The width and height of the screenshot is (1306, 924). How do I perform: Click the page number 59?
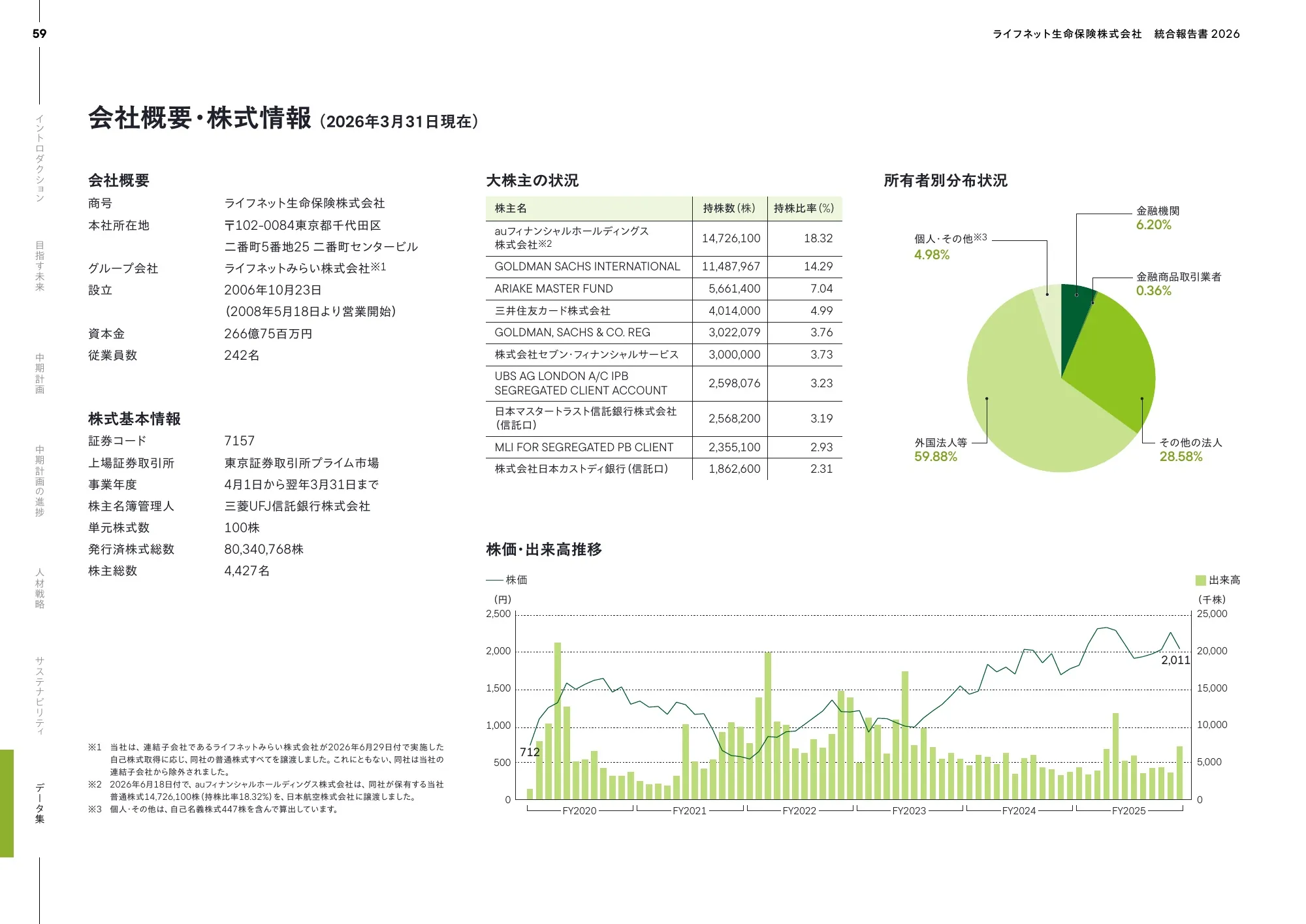[39, 33]
